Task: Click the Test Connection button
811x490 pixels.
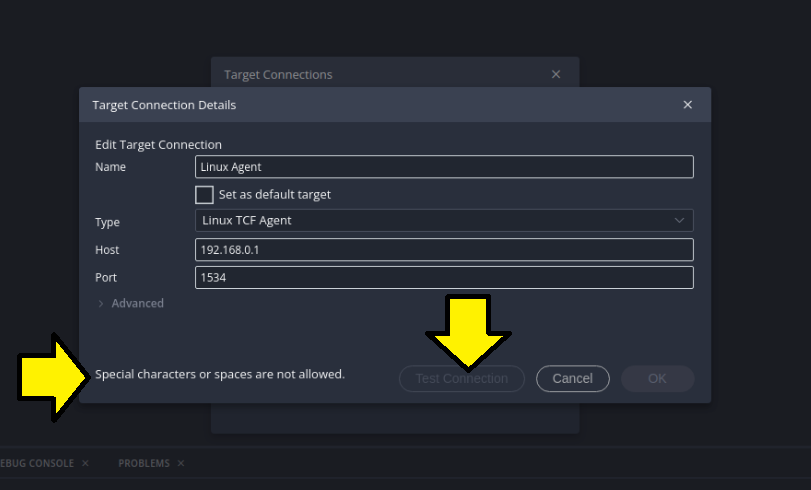Action: click(461, 379)
